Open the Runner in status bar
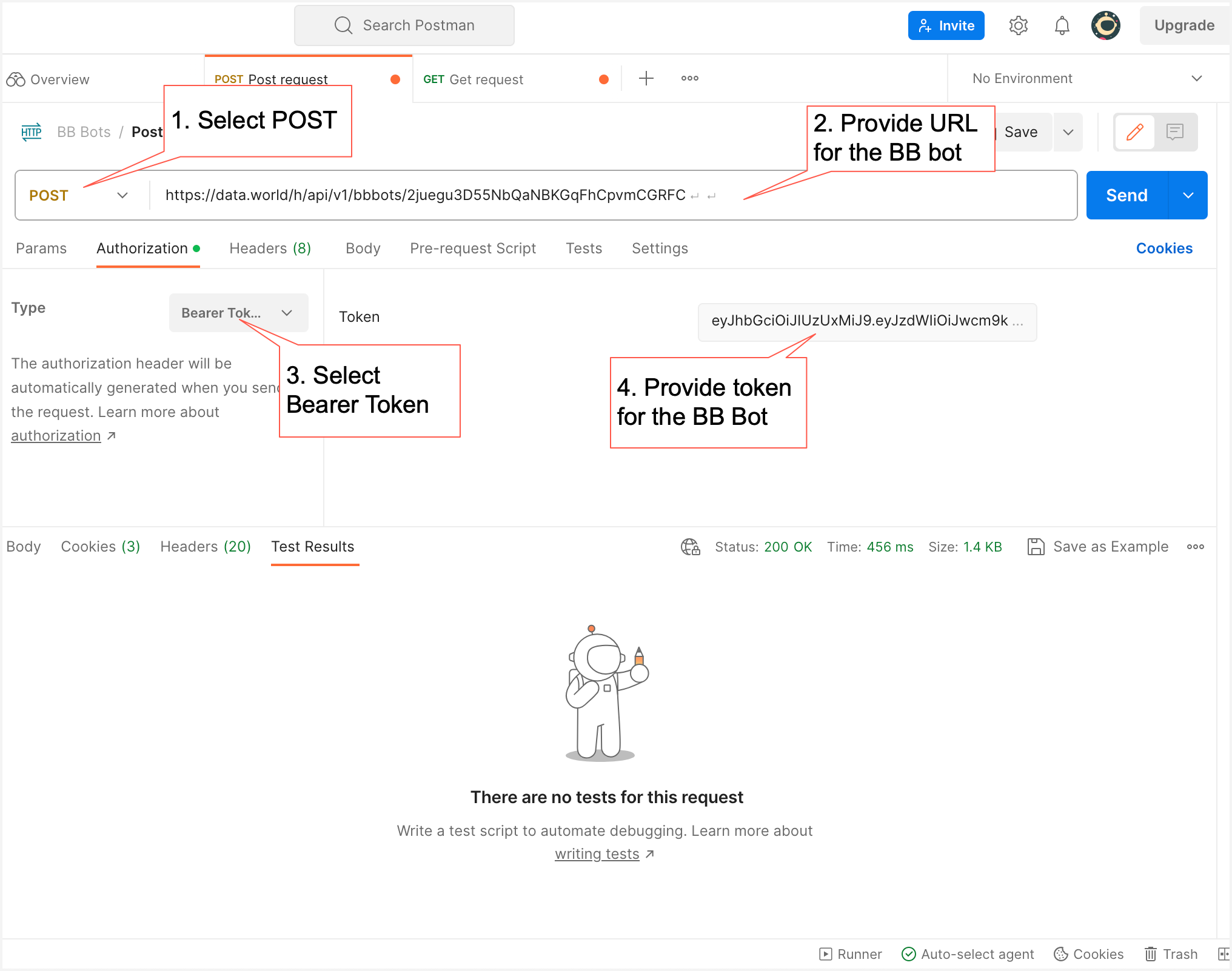This screenshot has width=1232, height=971. click(850, 954)
